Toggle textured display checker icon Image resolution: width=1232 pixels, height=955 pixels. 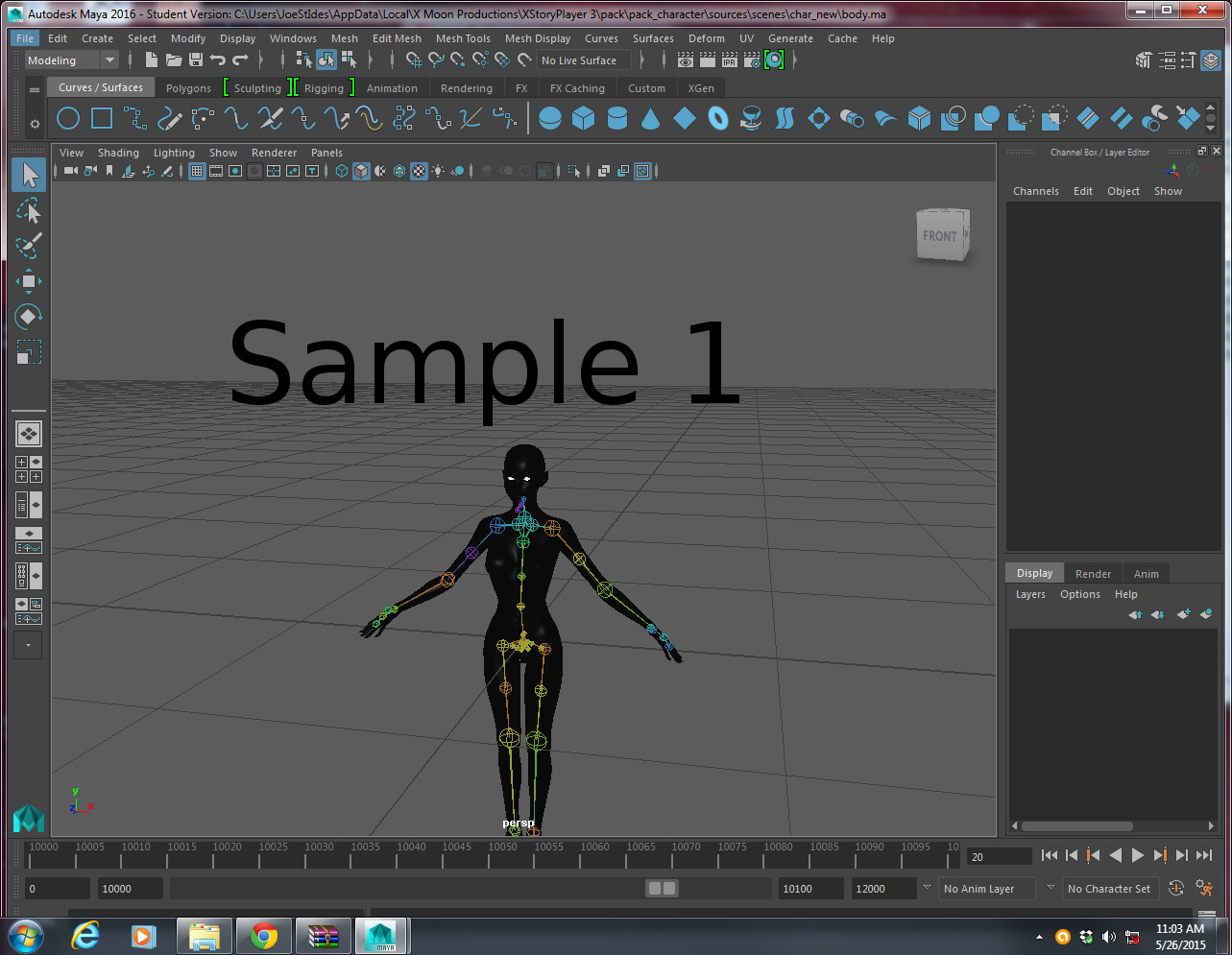tap(419, 171)
